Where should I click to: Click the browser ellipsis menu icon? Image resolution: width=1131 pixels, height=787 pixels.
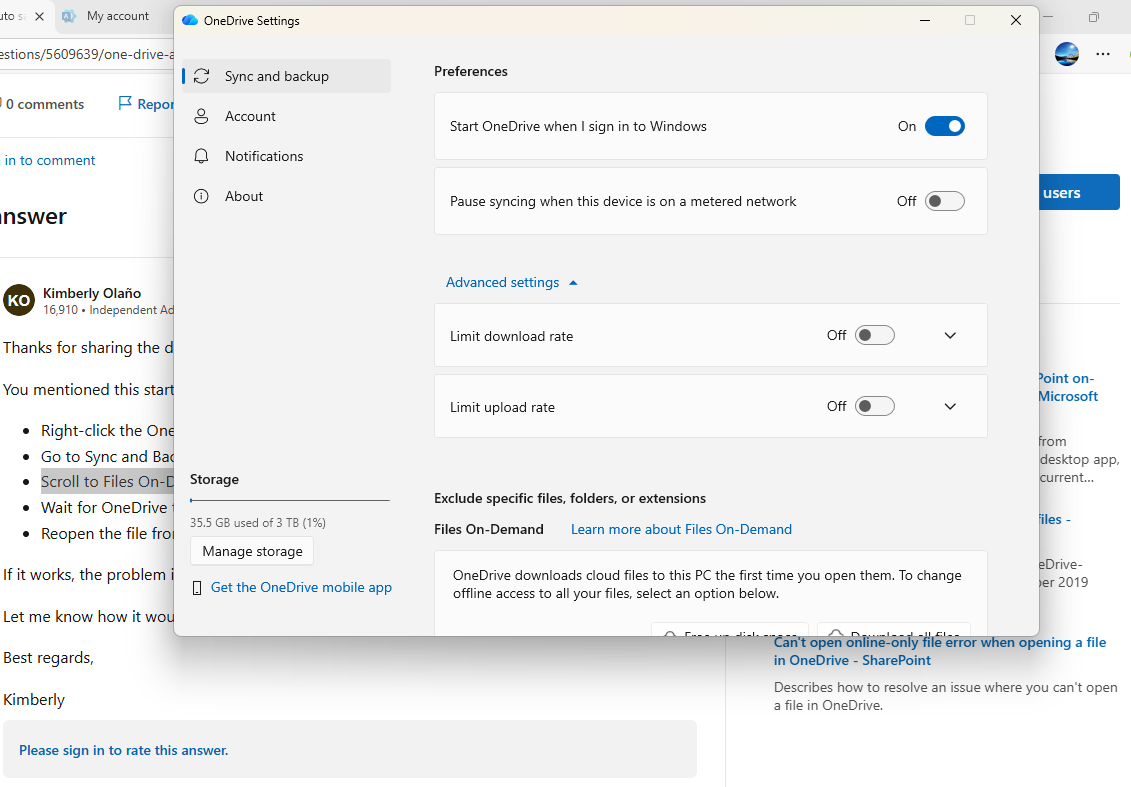[x=1103, y=54]
